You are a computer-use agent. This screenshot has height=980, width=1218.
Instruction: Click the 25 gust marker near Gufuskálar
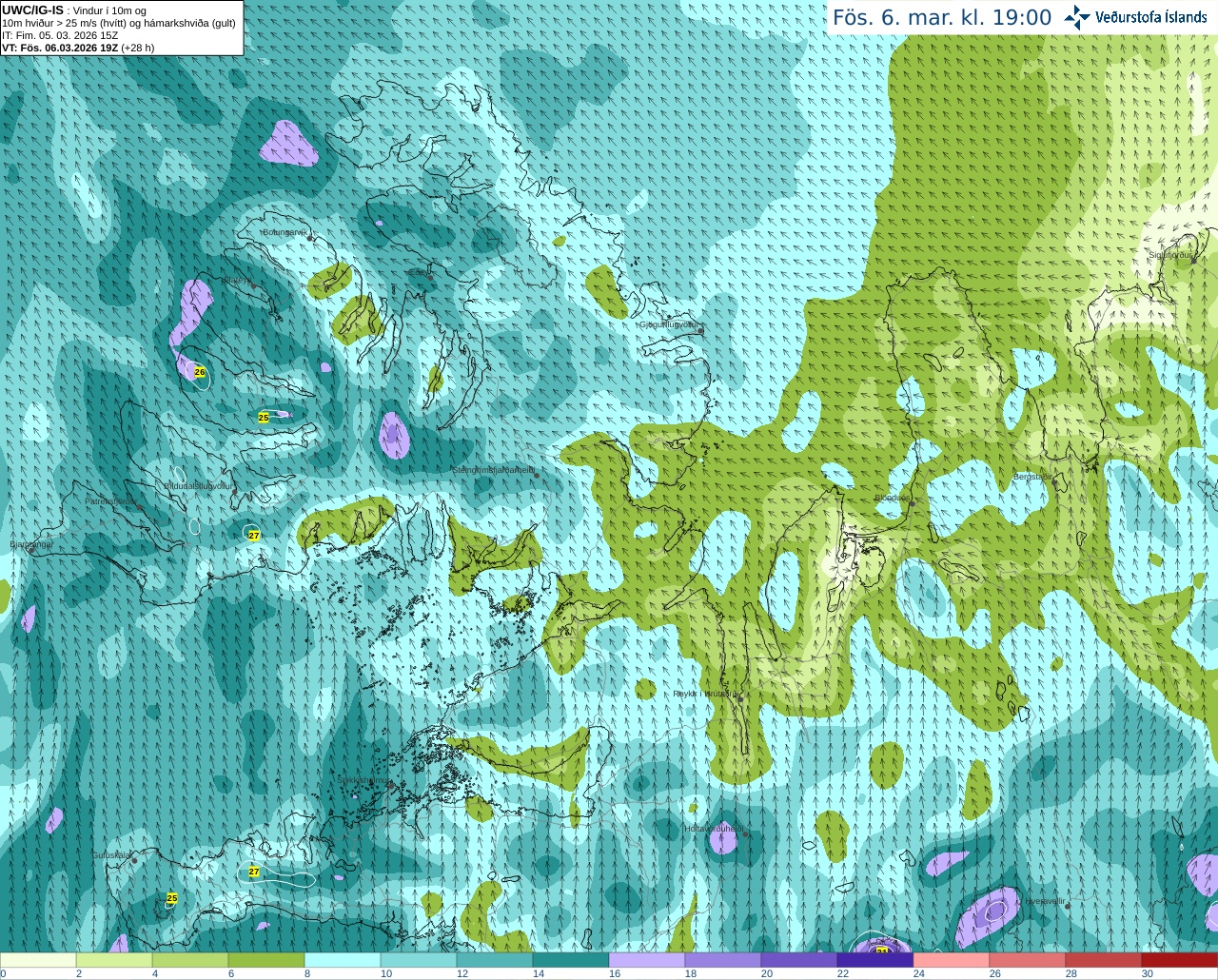172,898
